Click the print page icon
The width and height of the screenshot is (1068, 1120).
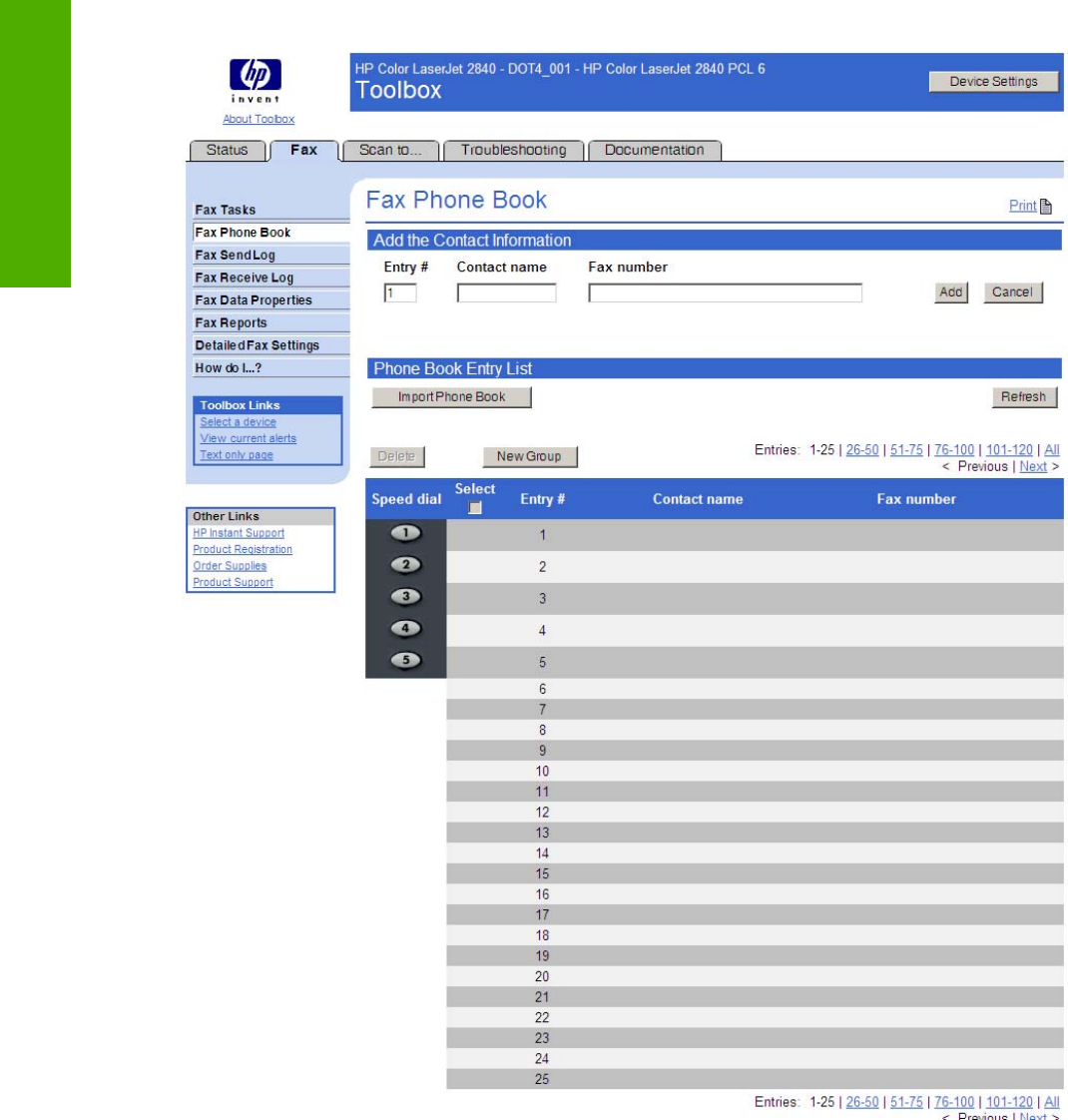tap(1046, 207)
